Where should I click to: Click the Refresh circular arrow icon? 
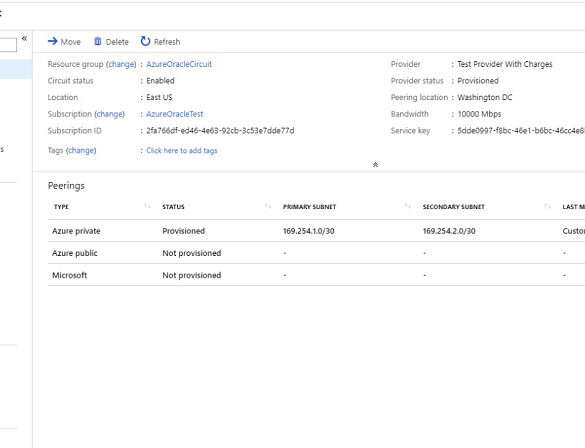coord(145,41)
